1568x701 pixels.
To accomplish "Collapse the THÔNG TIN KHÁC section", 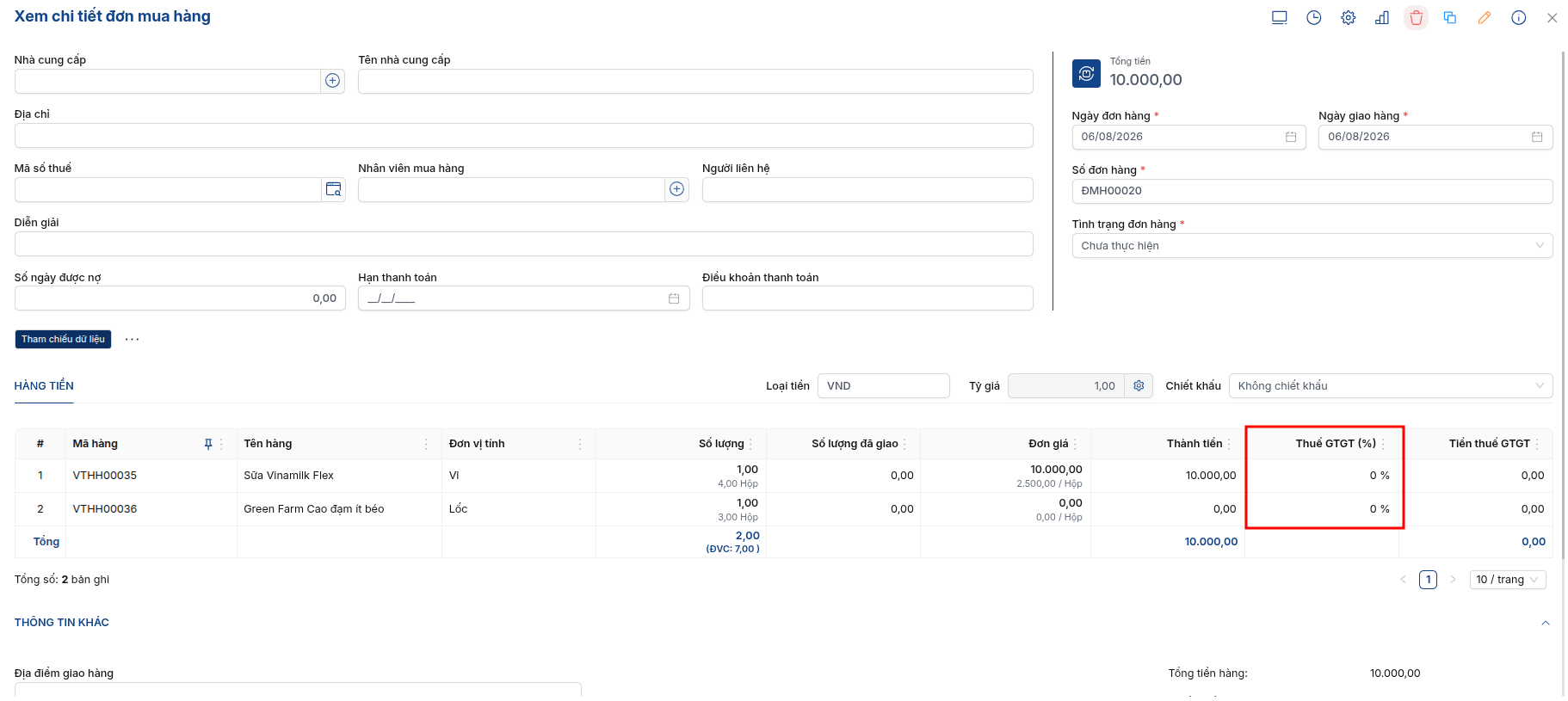I will [x=1546, y=623].
